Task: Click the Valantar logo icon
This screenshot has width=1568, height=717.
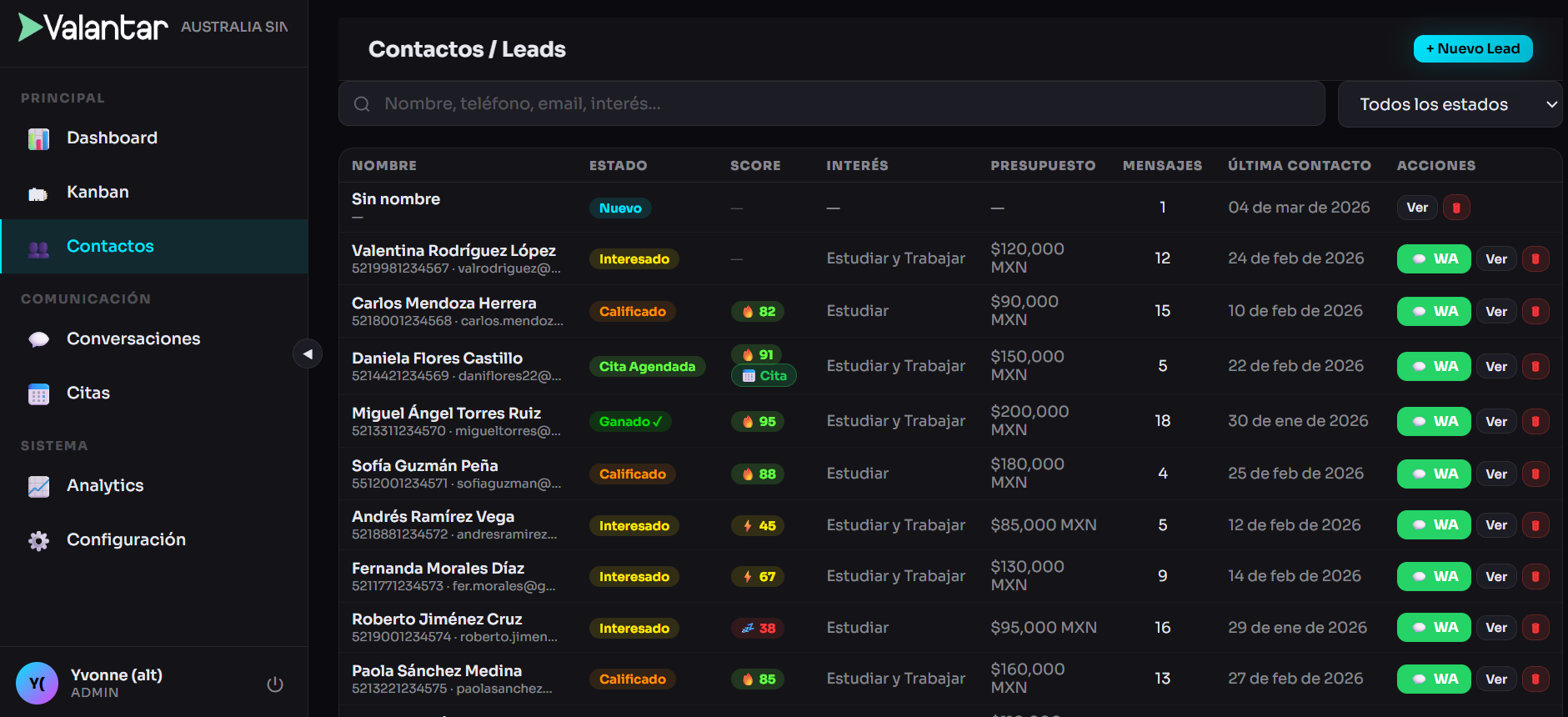Action: 31,28
